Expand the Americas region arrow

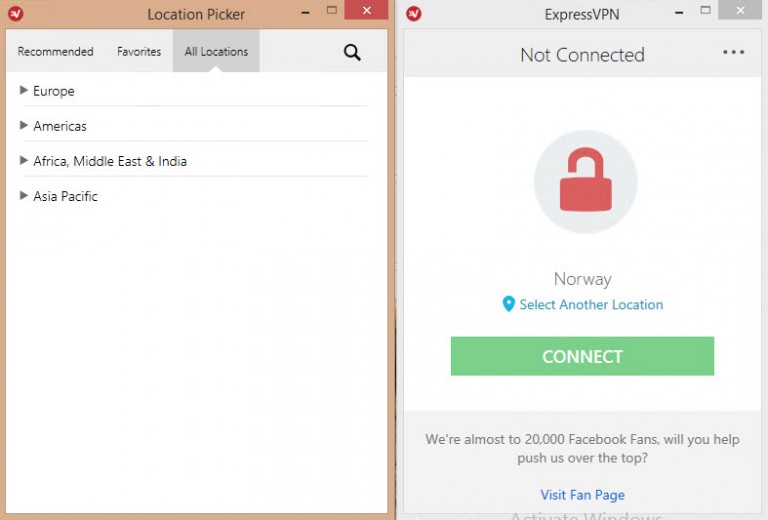pyautogui.click(x=23, y=125)
